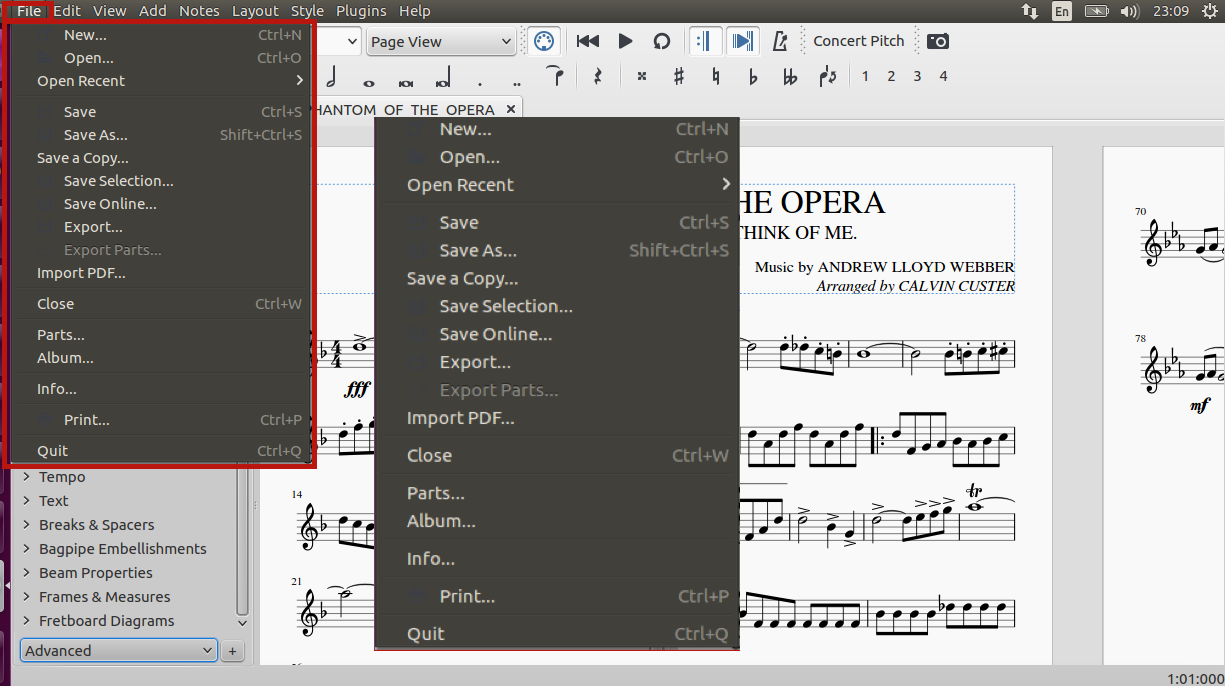Click the palette panel vertical scrollbar

point(242,540)
